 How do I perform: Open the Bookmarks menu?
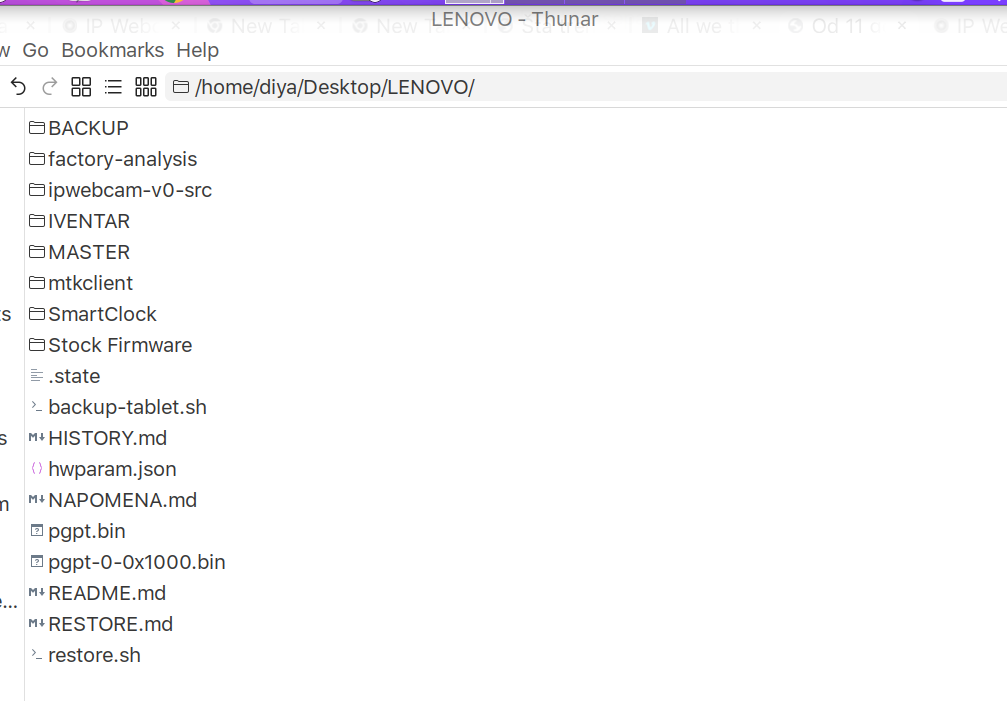point(112,50)
